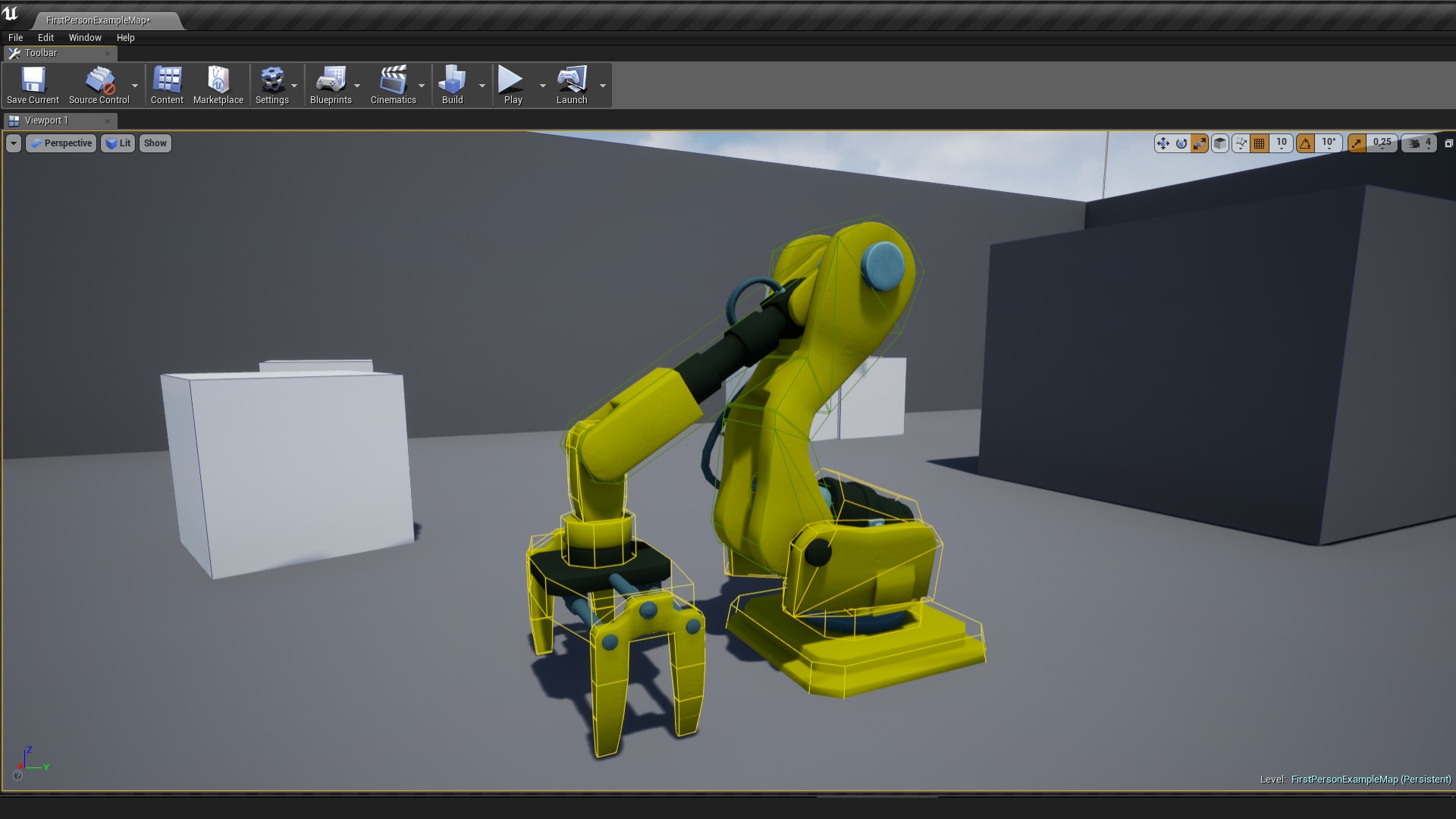Toggle rotation angle snapping
Viewport: 1456px width, 819px height.
[x=1305, y=143]
